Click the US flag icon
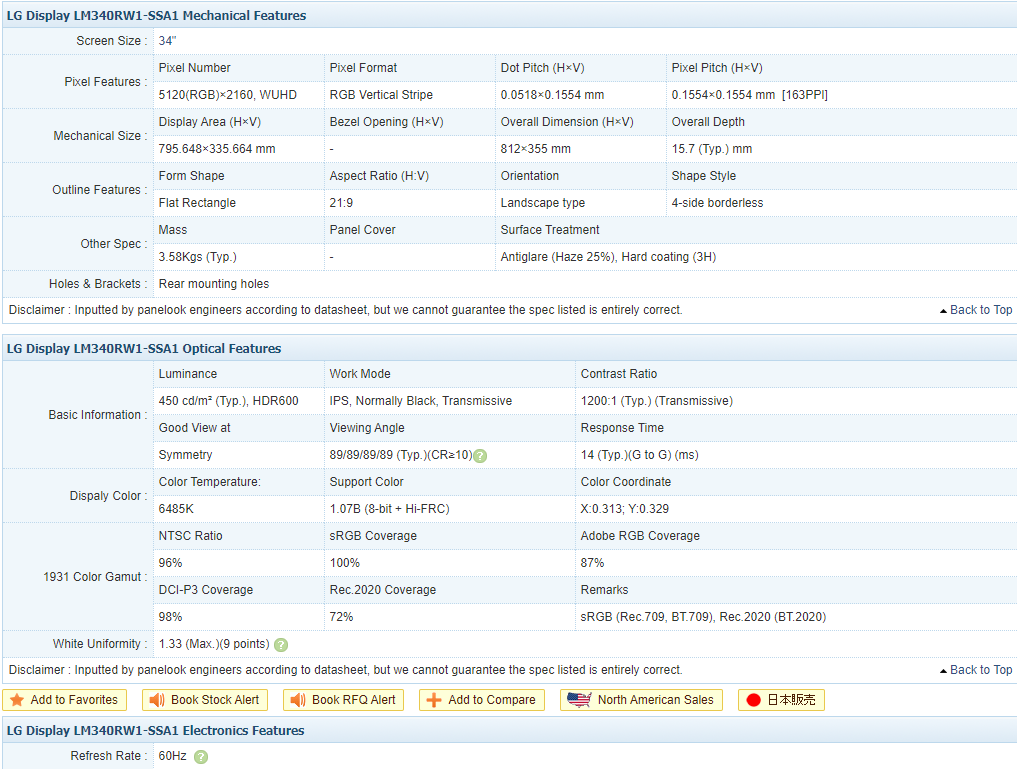1017x769 pixels. (579, 700)
